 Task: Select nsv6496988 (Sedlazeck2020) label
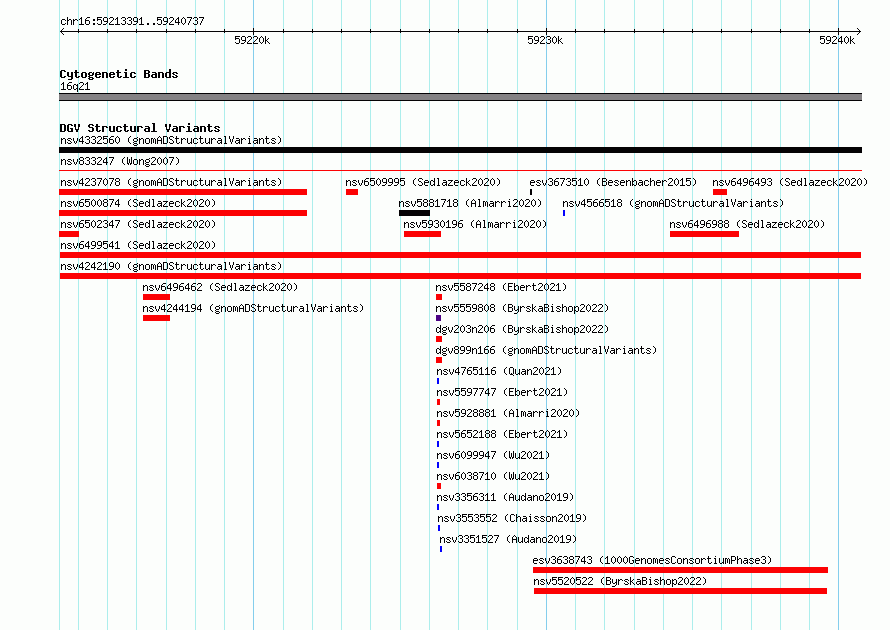747,224
